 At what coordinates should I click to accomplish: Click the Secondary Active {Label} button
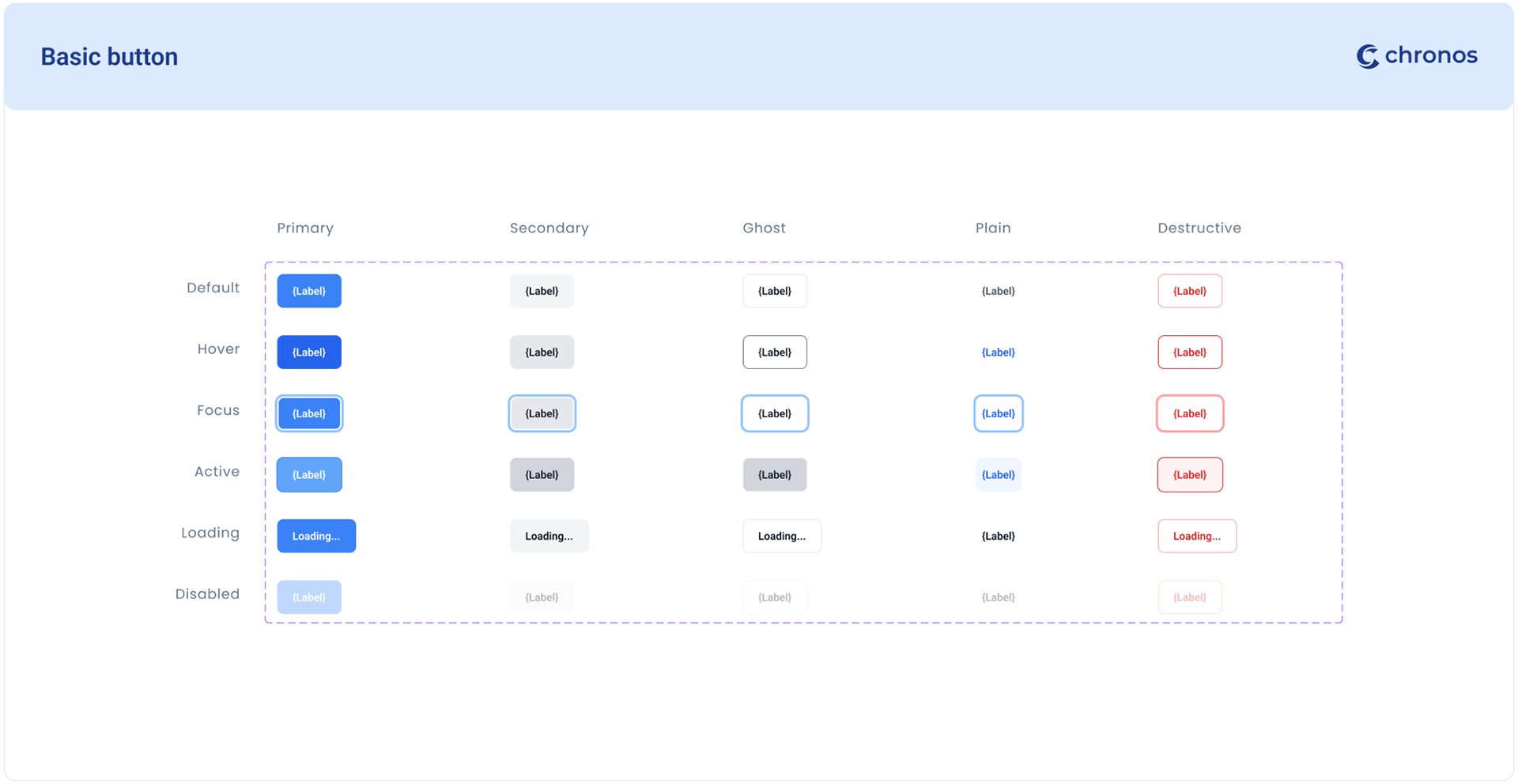542,475
